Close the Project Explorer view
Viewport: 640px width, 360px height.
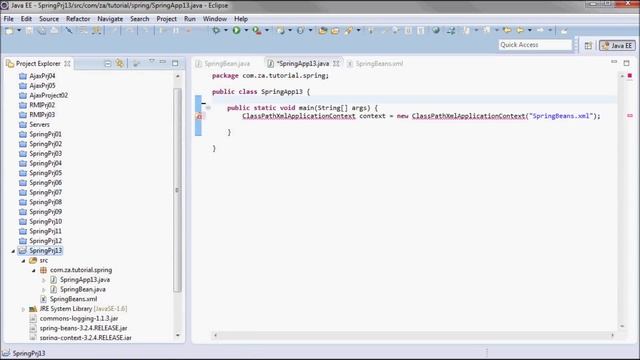tap(67, 64)
